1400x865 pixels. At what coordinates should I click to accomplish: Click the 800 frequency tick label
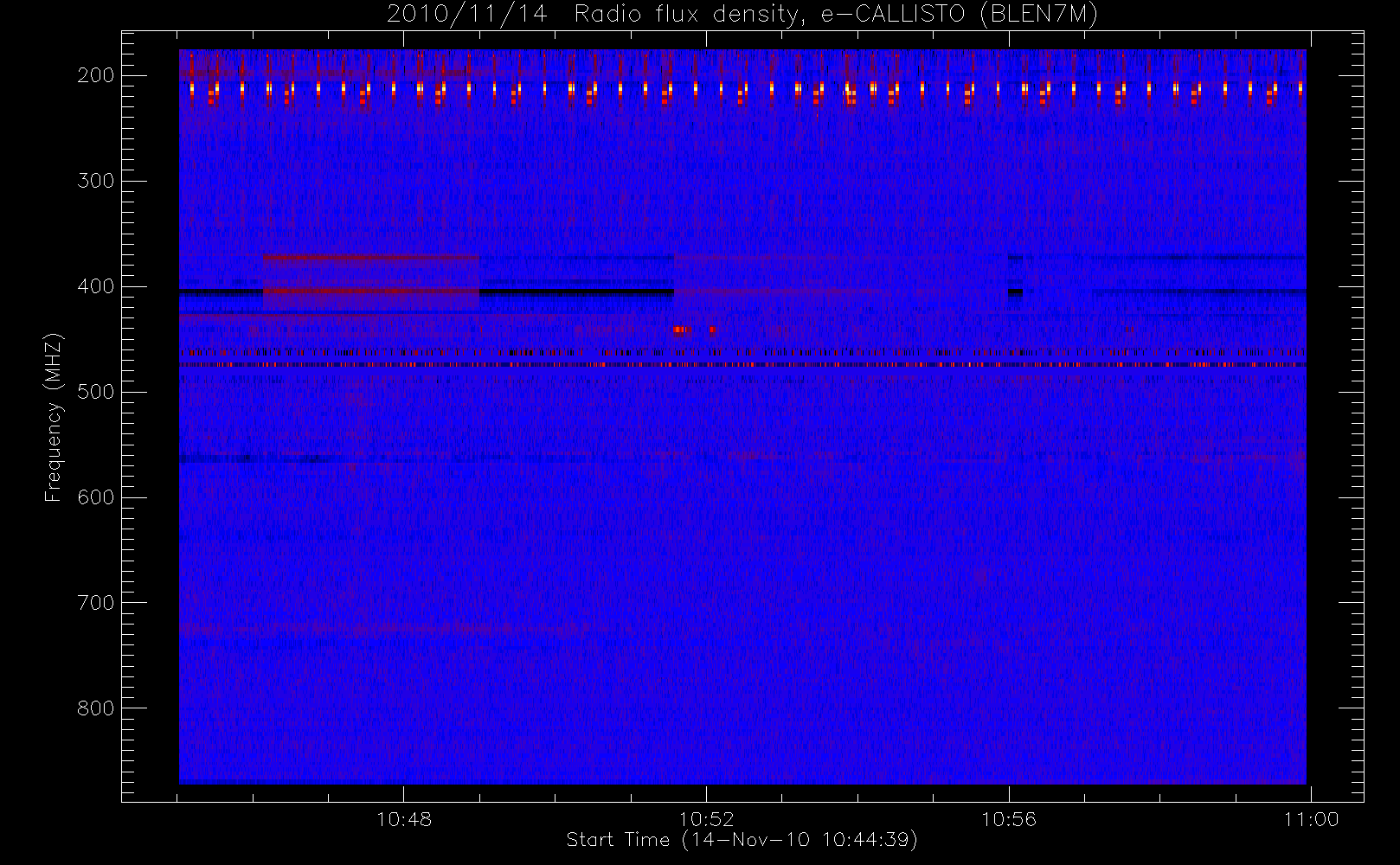95,708
